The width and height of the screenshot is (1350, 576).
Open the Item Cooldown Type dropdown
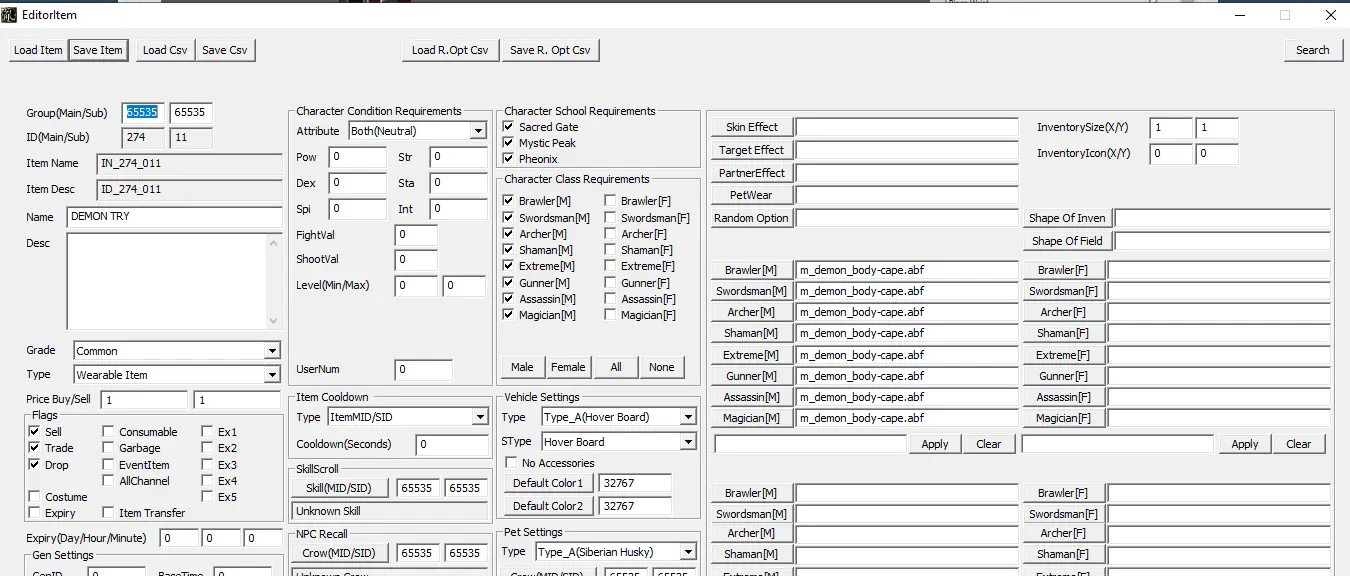click(480, 417)
